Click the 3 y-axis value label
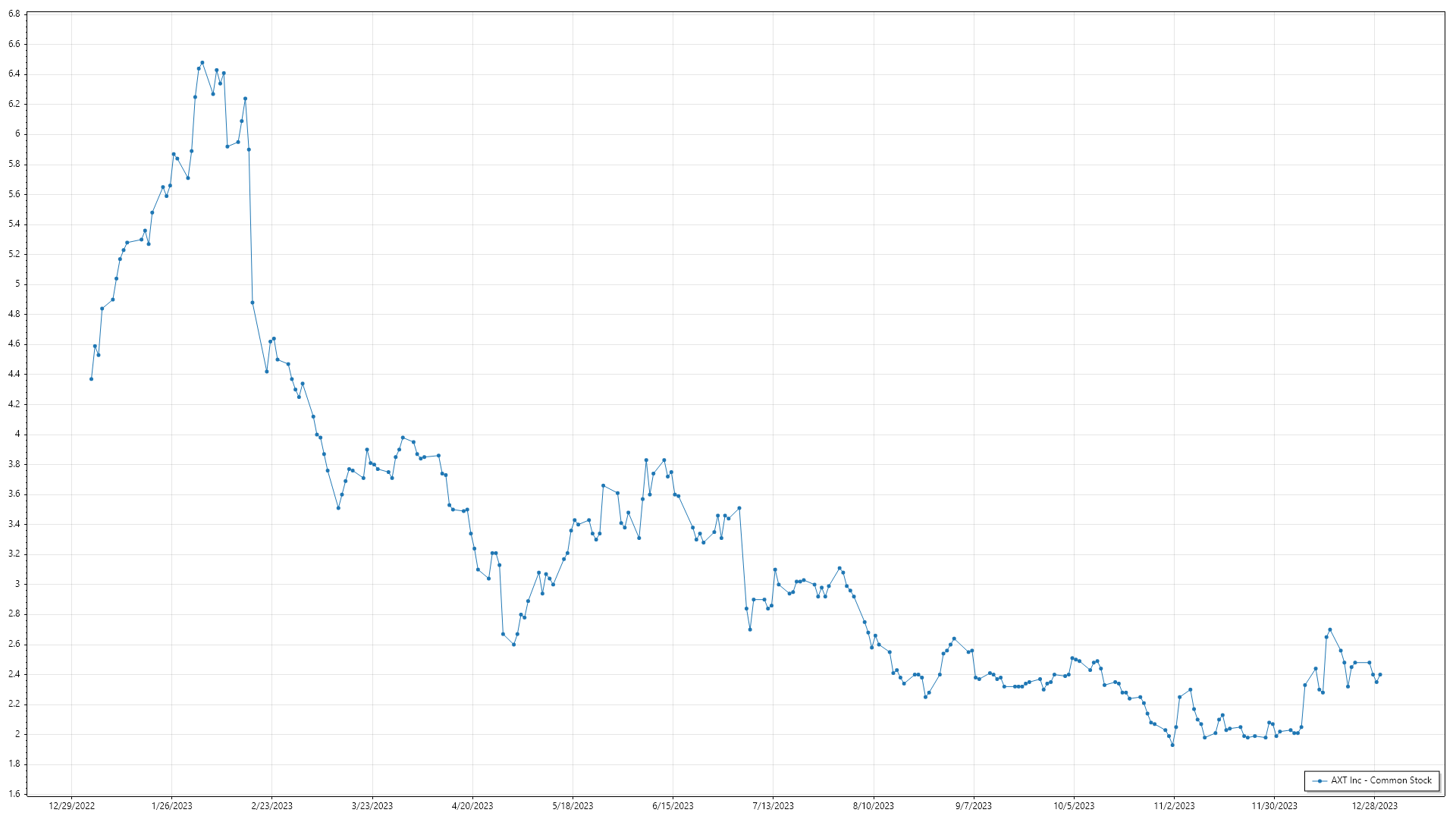The height and width of the screenshot is (819, 1456). [17, 584]
